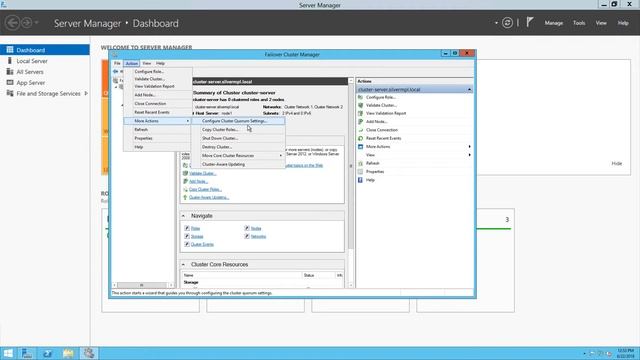Click Server Manager taskbar icon

(27, 353)
